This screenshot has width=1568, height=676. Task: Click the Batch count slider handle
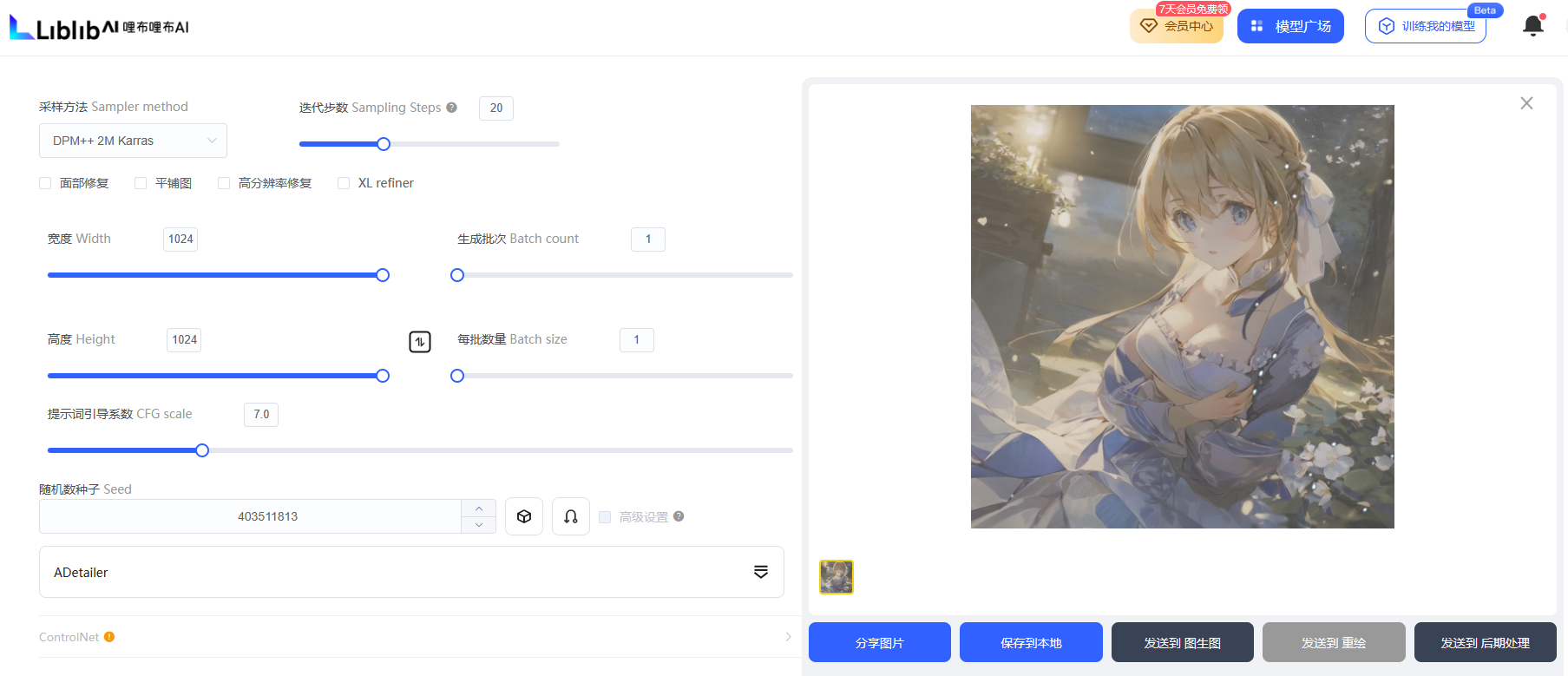[x=457, y=275]
